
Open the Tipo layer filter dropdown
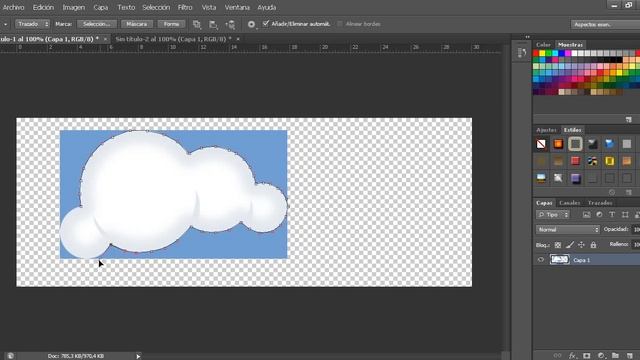click(553, 215)
